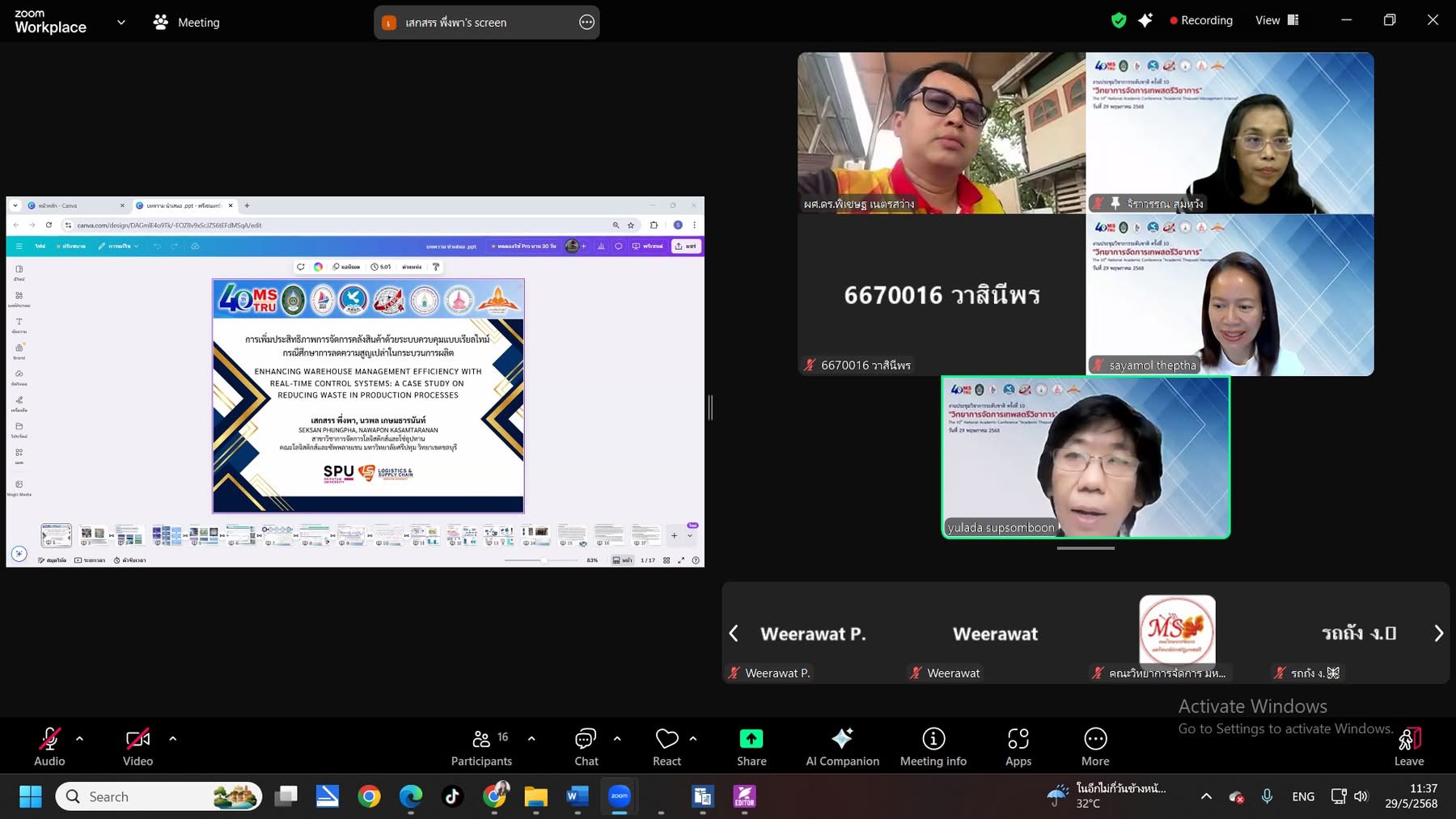Open Meeting info
1456x819 pixels.
tap(933, 747)
